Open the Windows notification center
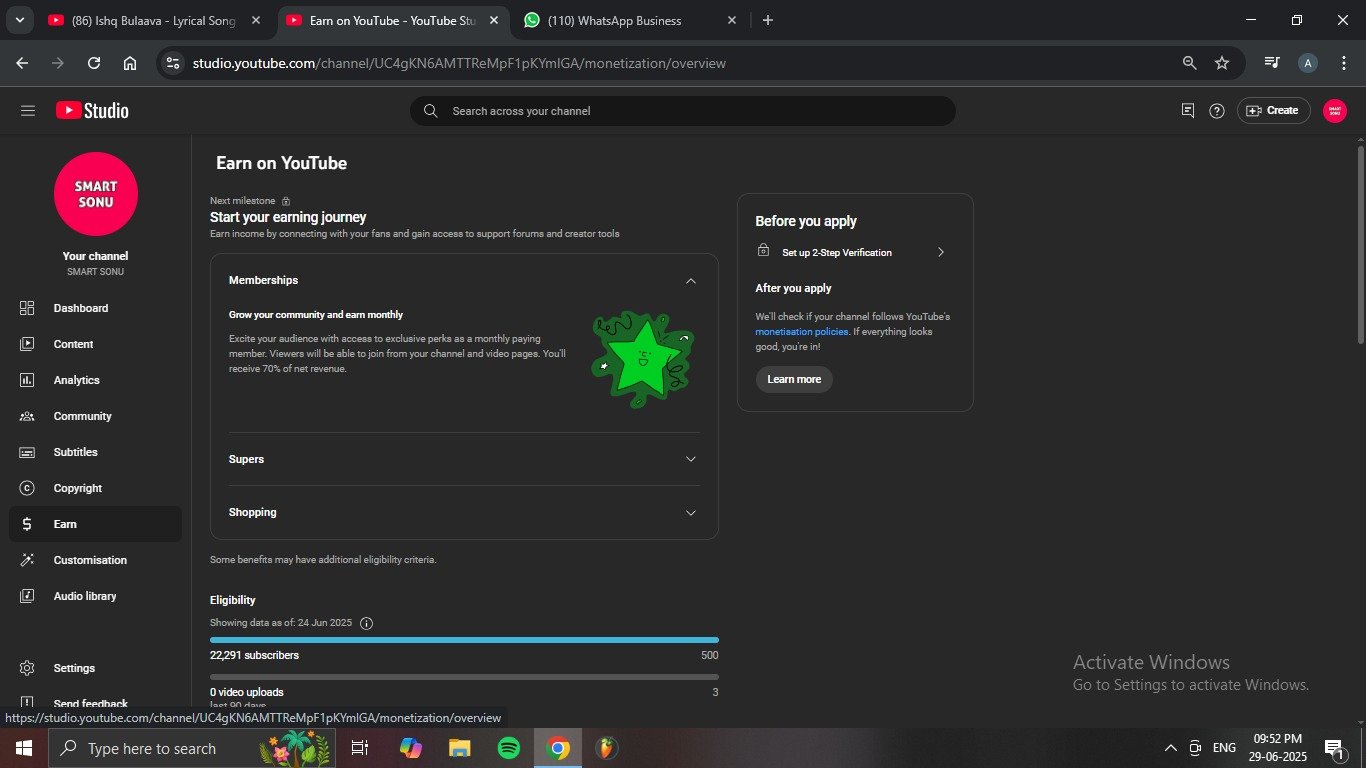Image resolution: width=1366 pixels, height=768 pixels. pyautogui.click(x=1334, y=748)
